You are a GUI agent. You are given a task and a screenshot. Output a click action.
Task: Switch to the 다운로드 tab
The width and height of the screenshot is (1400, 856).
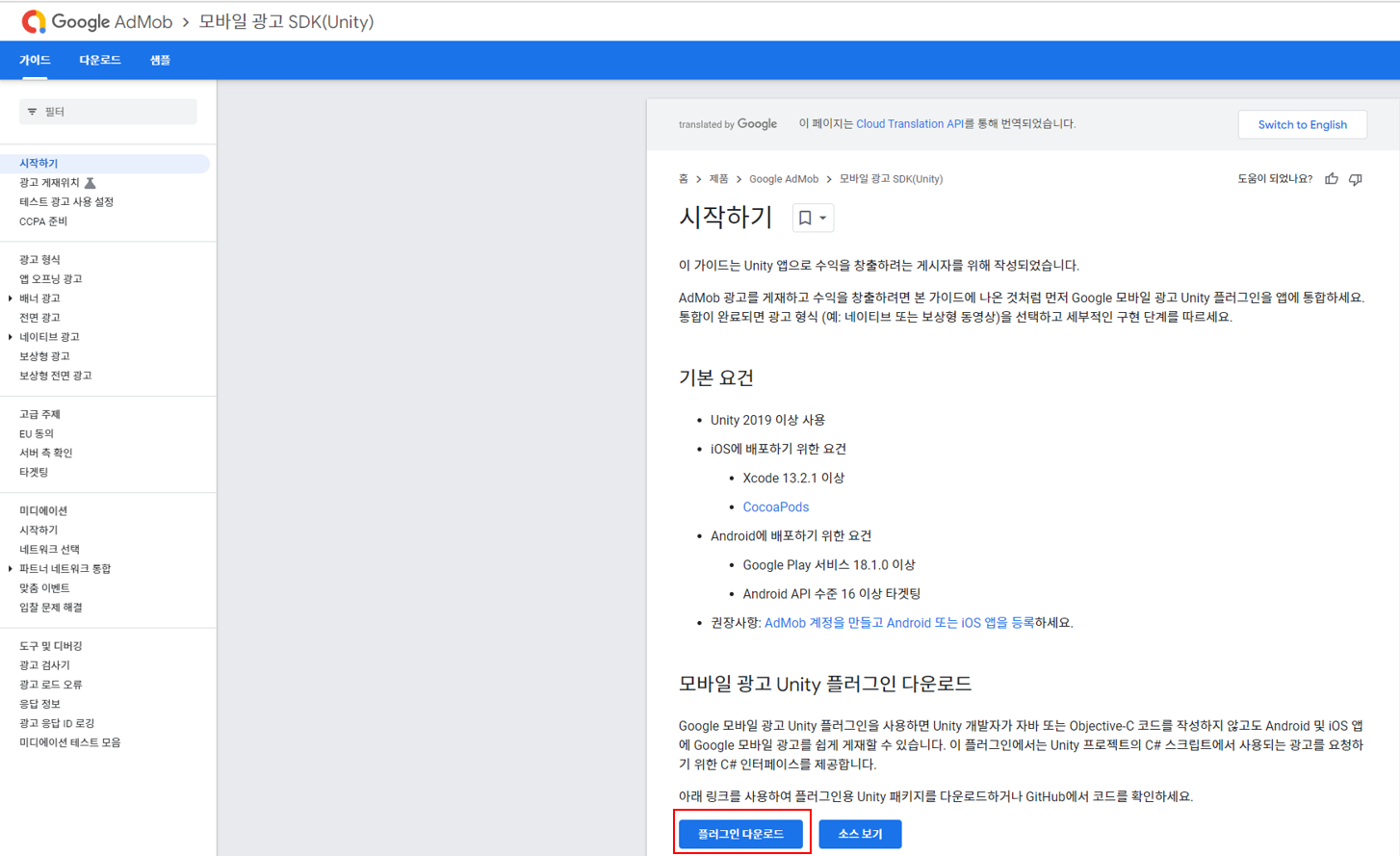point(100,60)
